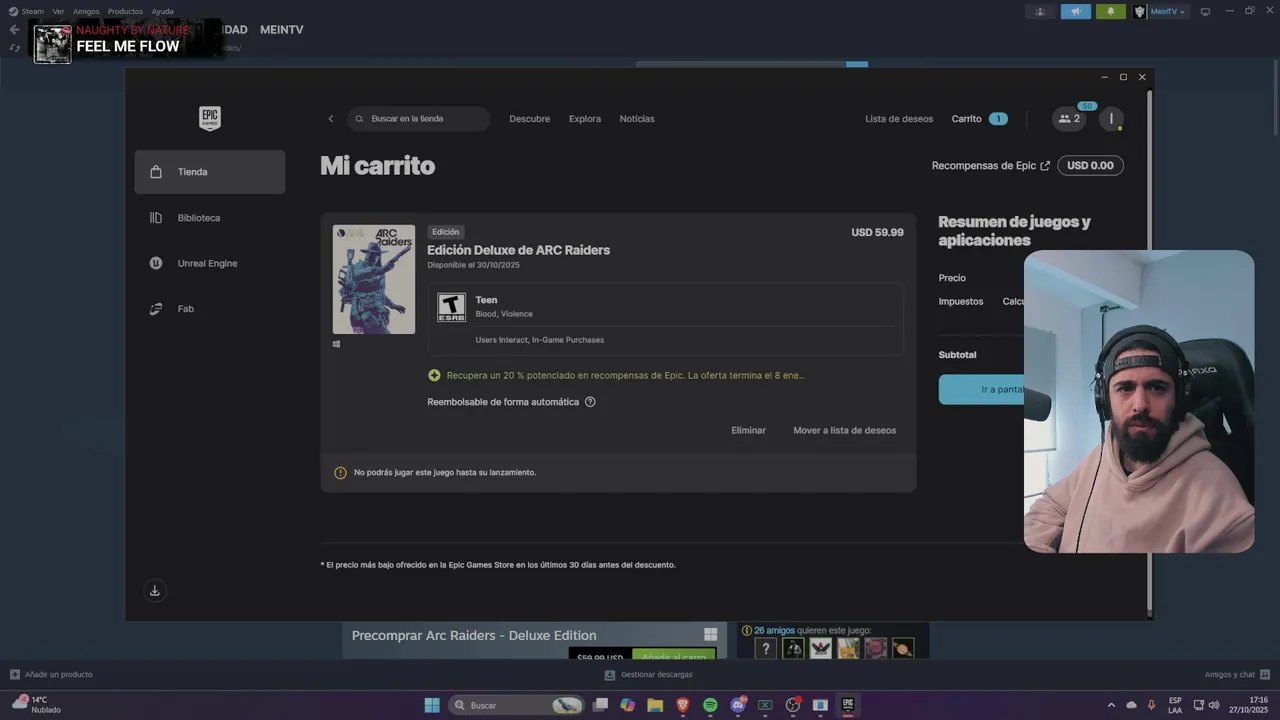Click Eliminar to remove the item
This screenshot has height=720, width=1280.
coord(749,431)
